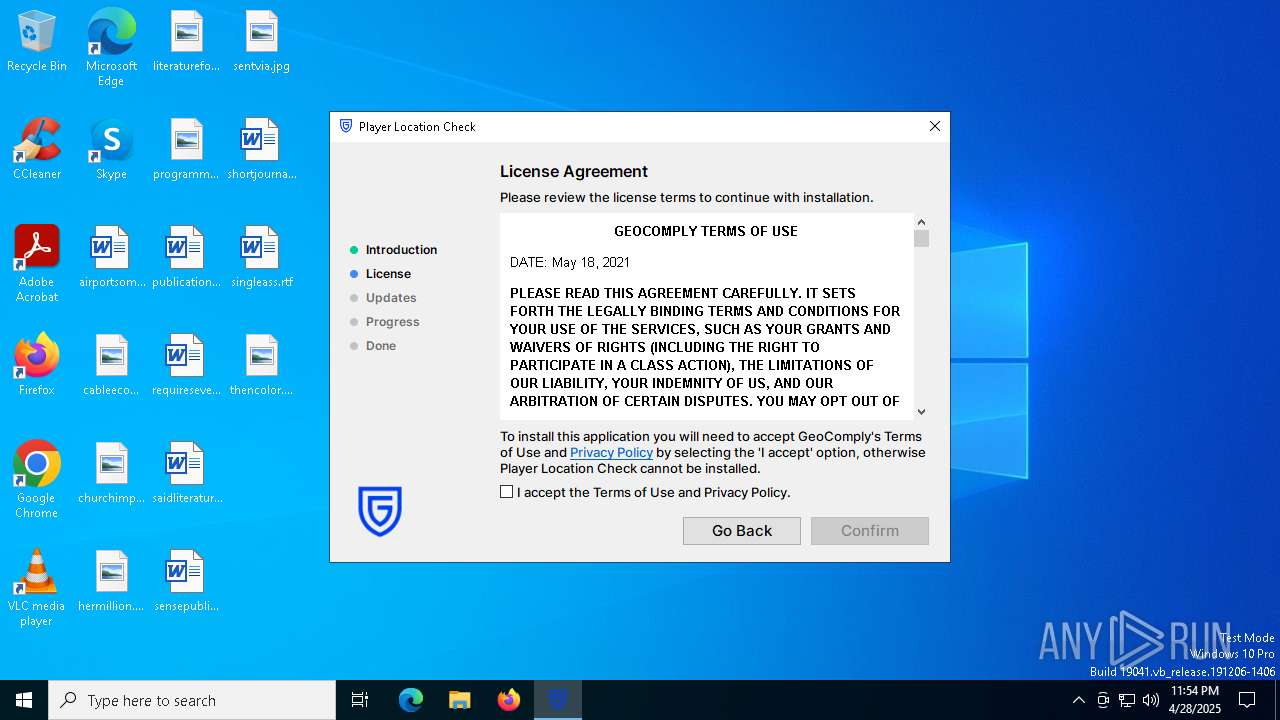The height and width of the screenshot is (720, 1280).
Task: Open the volume tray icon
Action: point(1151,700)
